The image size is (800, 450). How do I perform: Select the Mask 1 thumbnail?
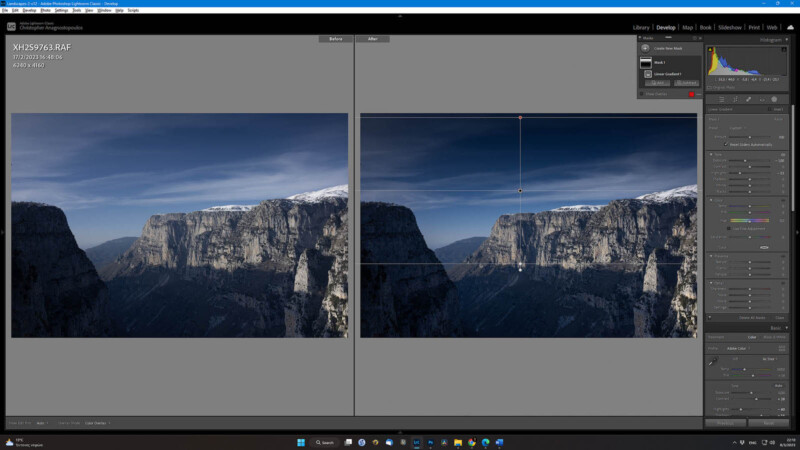point(646,62)
